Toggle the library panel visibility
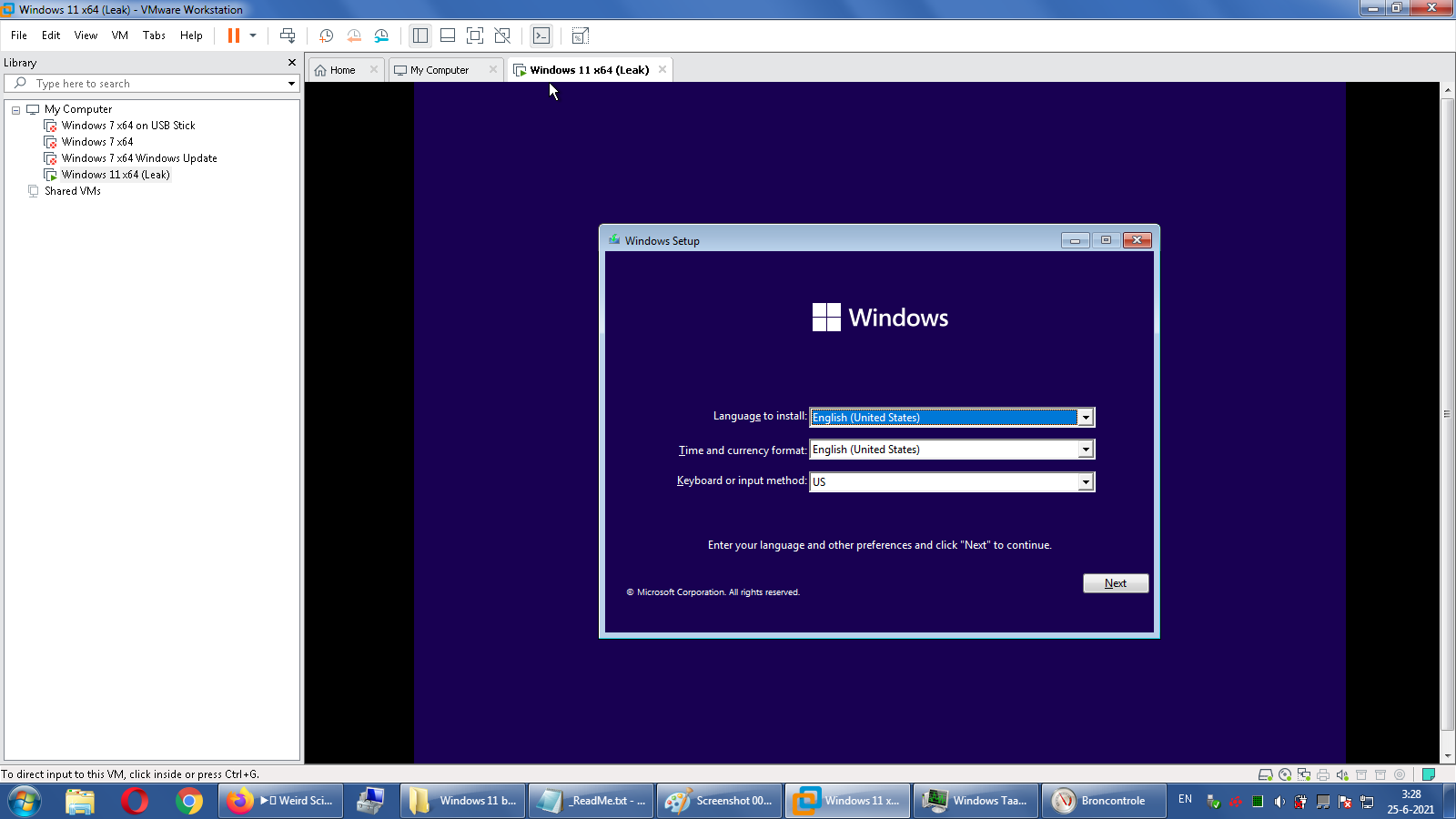 tap(420, 35)
